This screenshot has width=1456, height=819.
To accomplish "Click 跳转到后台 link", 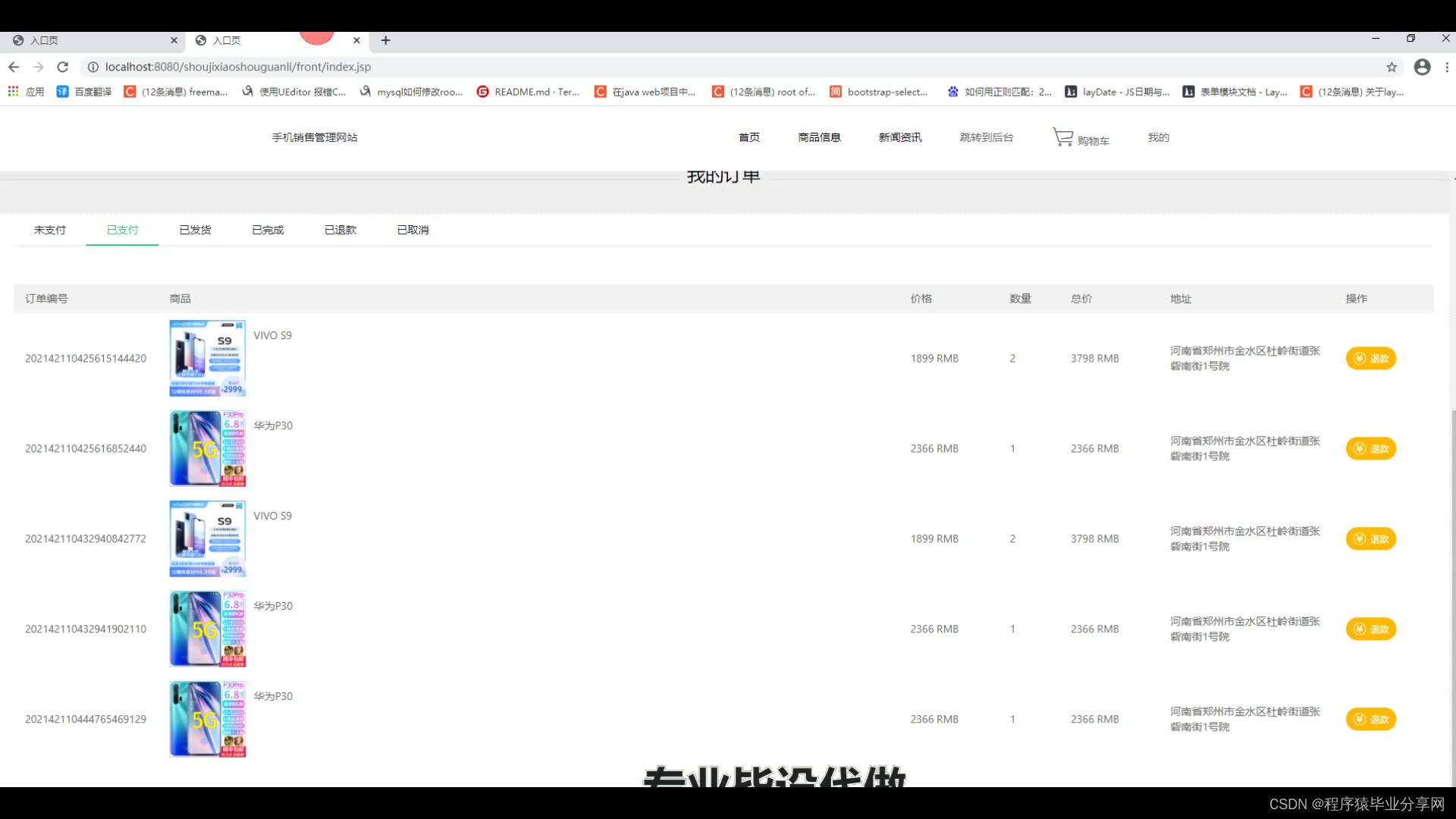I will [986, 137].
